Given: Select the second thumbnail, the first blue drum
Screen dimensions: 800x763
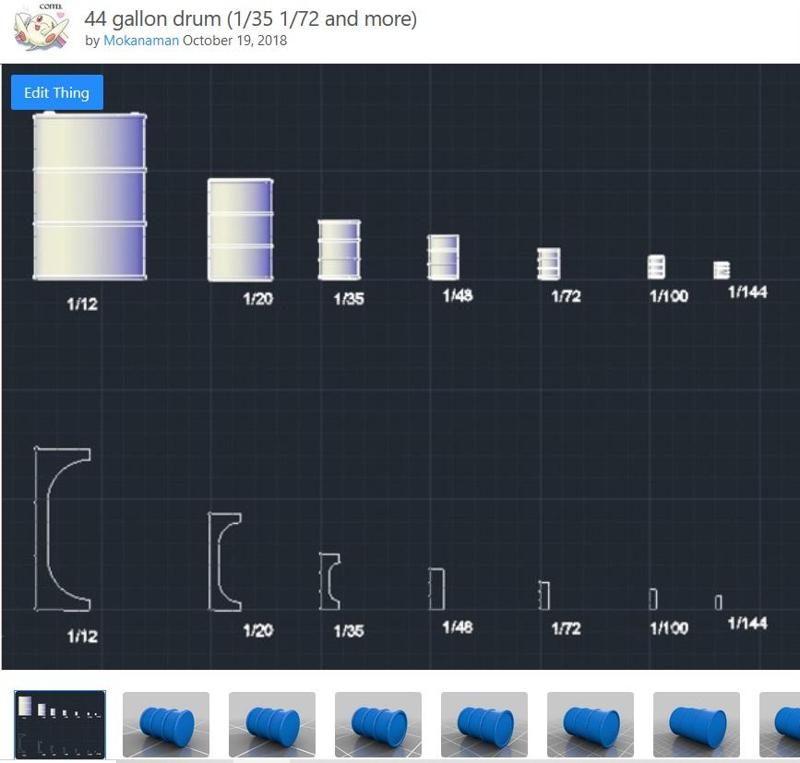Looking at the screenshot, I should coord(166,725).
